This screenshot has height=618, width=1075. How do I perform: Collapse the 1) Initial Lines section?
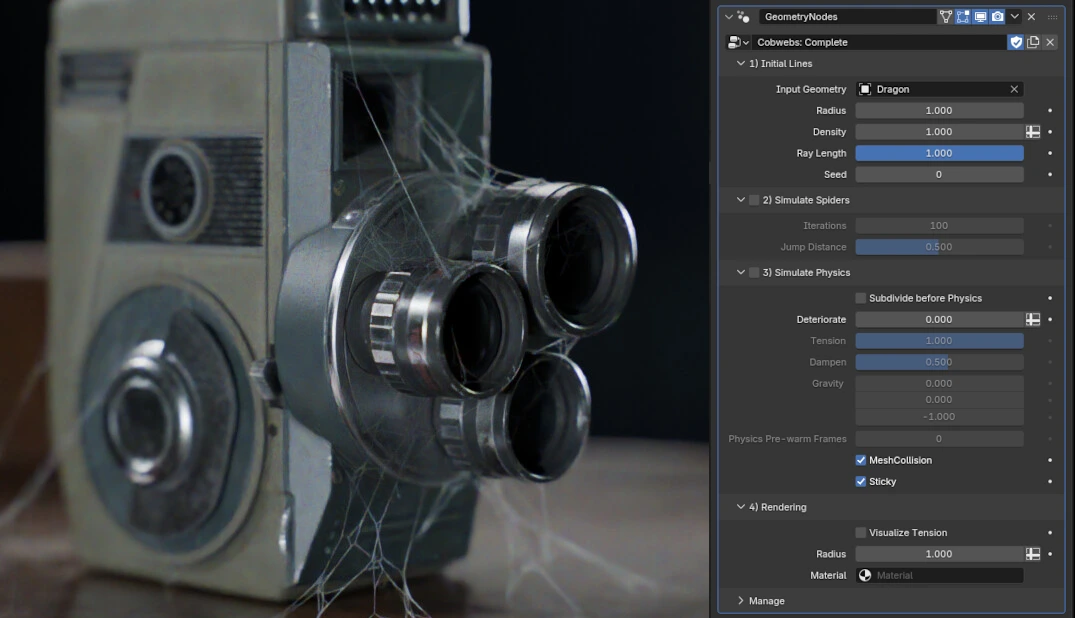(740, 63)
